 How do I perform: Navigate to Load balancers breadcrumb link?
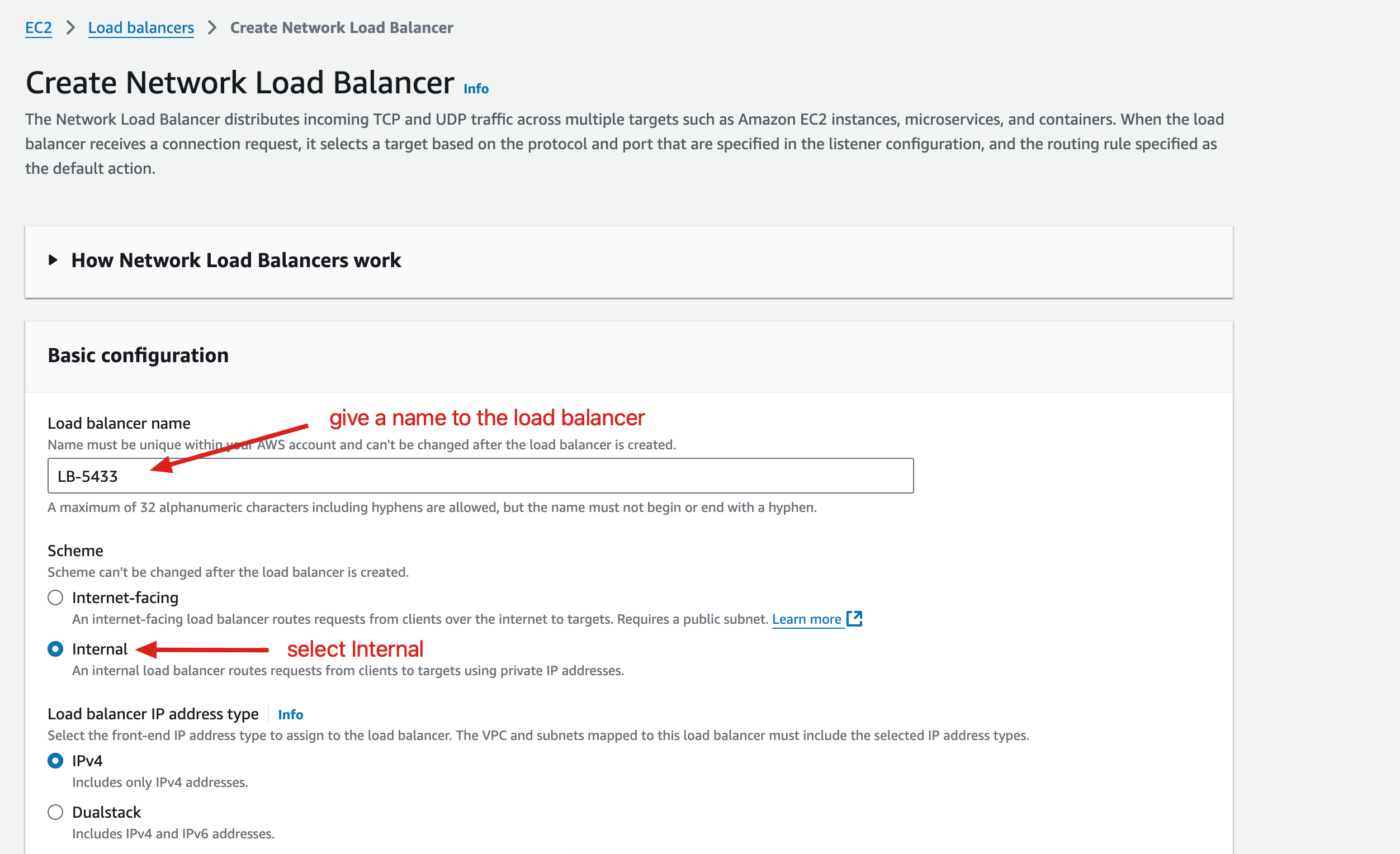pyautogui.click(x=141, y=27)
